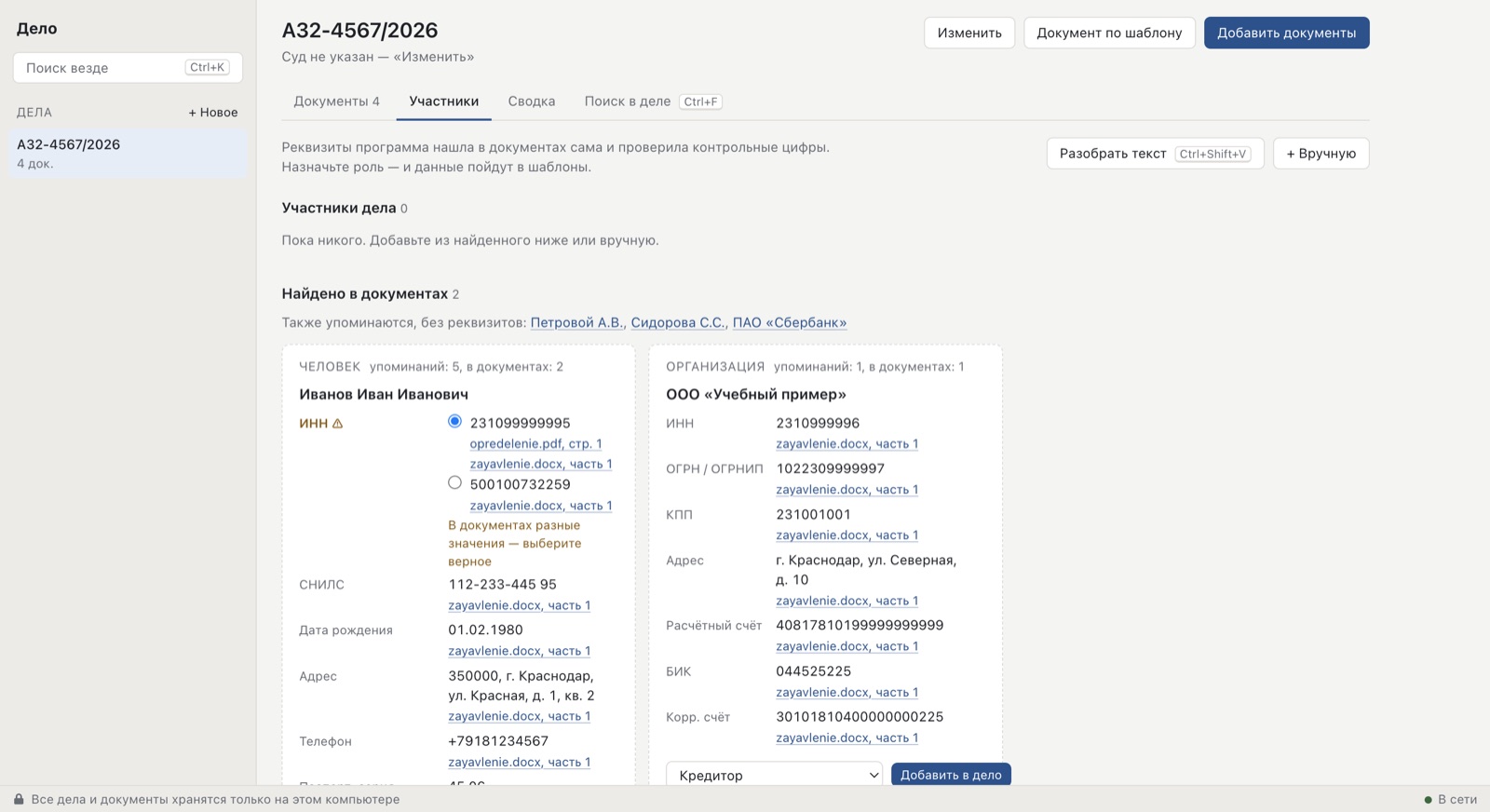The image size is (1490, 812).
Task: Open the Кредитор role dropdown
Action: coord(775,775)
